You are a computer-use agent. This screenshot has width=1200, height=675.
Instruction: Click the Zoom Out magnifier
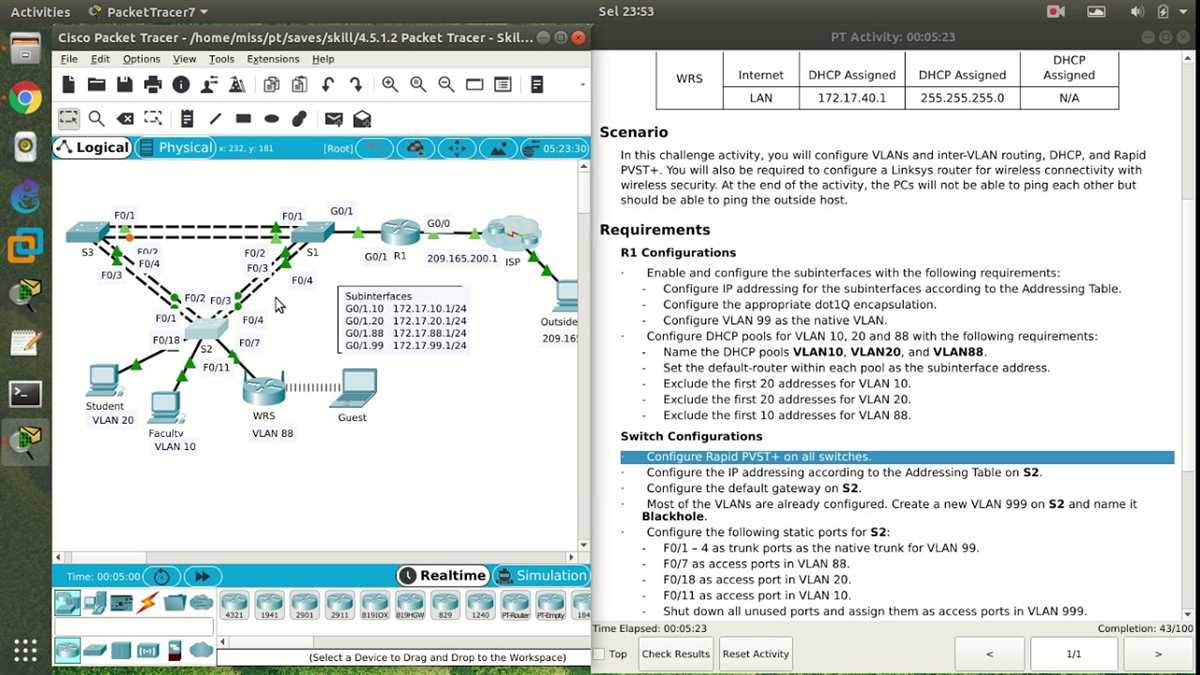[446, 85]
